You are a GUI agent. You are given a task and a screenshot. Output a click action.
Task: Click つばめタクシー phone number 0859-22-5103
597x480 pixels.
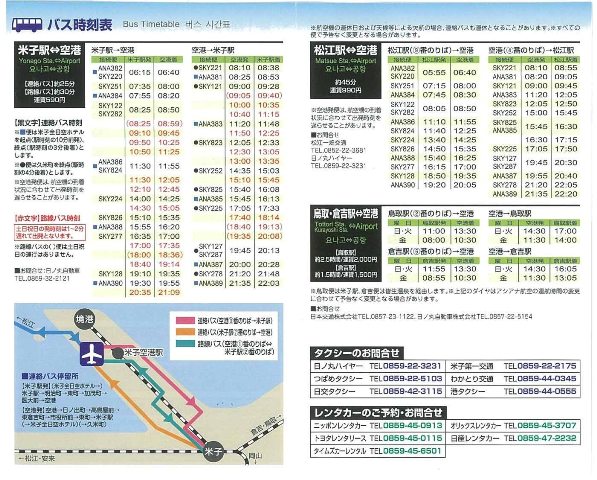pos(412,379)
